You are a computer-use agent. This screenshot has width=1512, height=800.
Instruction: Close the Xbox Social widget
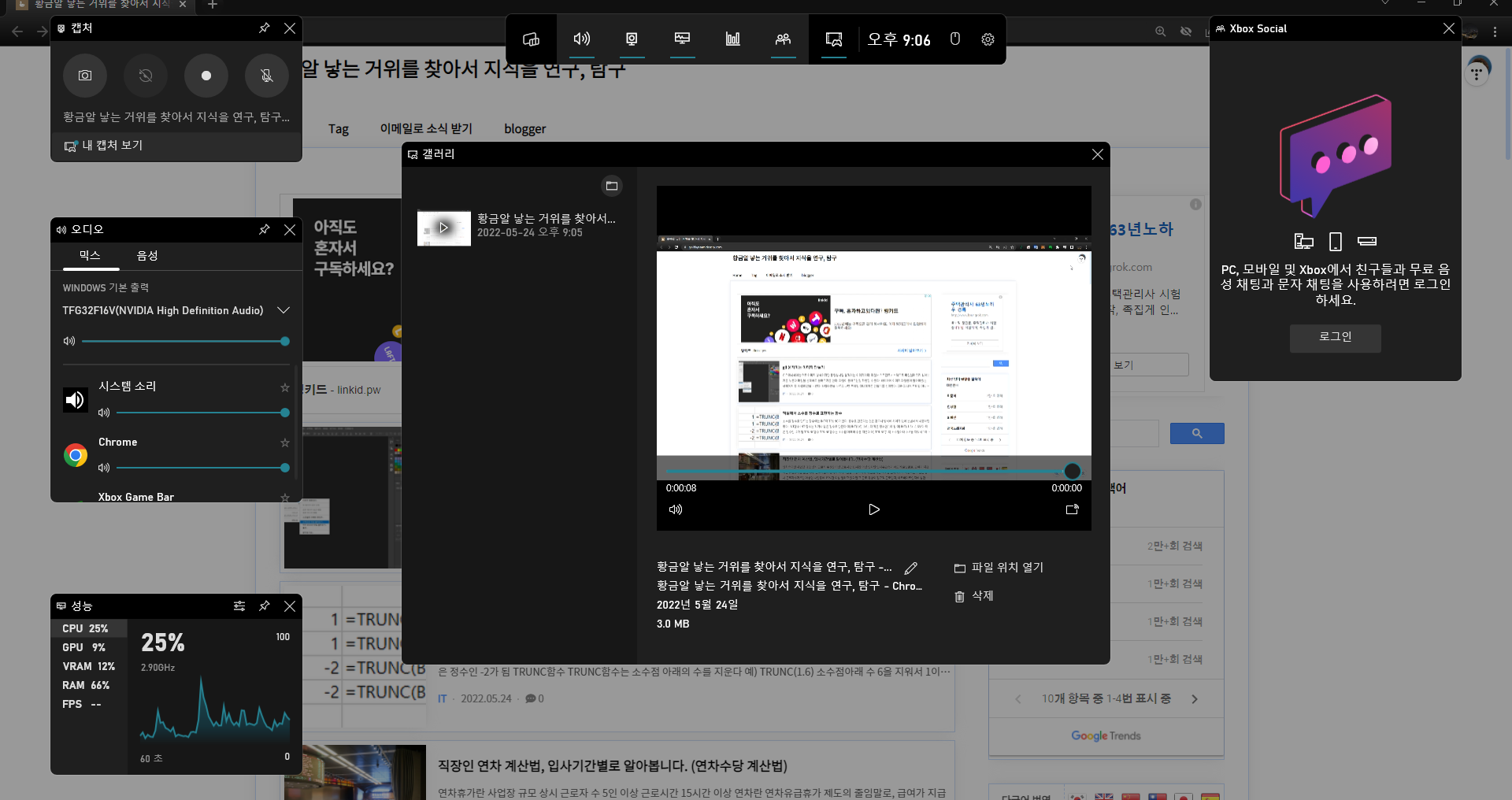click(x=1449, y=28)
